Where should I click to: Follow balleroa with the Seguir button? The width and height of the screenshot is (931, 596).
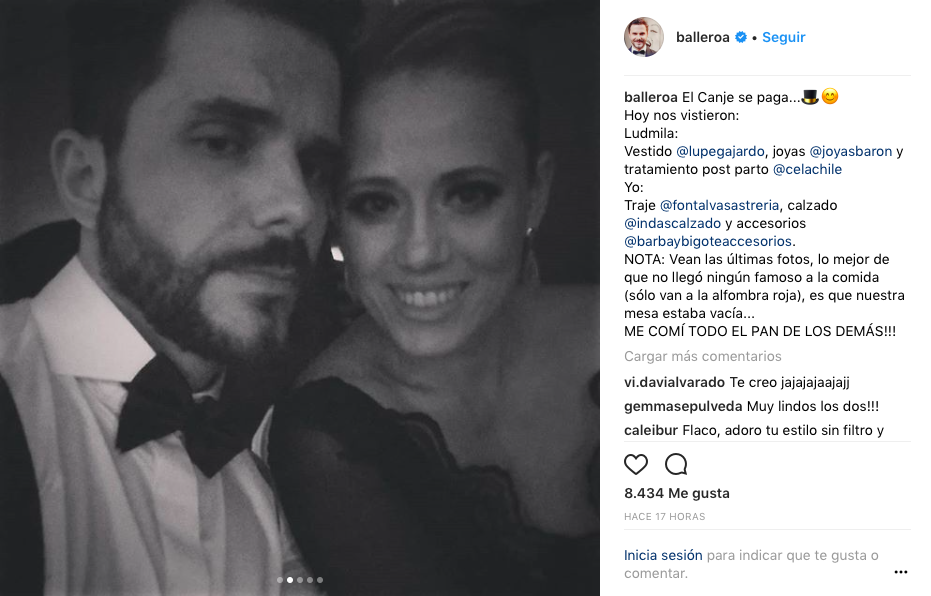783,37
